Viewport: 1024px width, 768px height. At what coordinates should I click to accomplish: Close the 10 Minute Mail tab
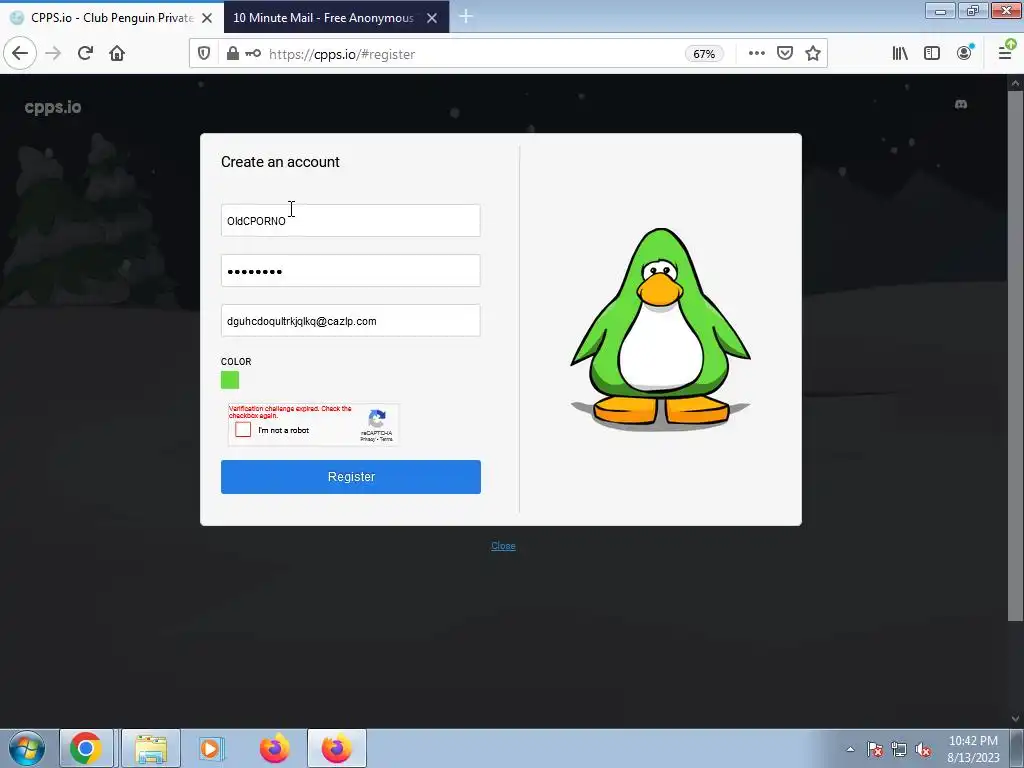[x=432, y=18]
